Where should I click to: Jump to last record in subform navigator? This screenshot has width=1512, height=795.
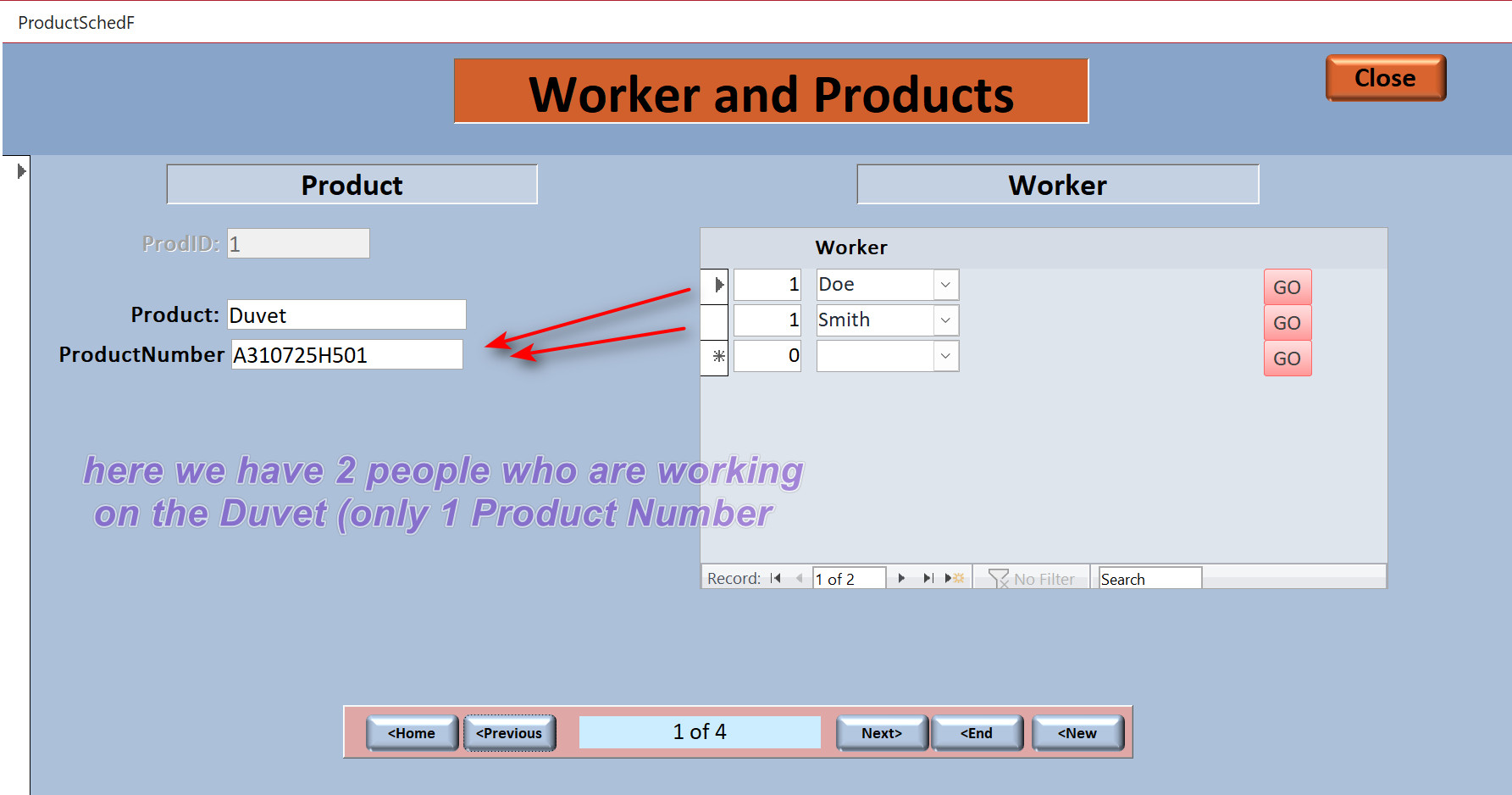coord(928,578)
